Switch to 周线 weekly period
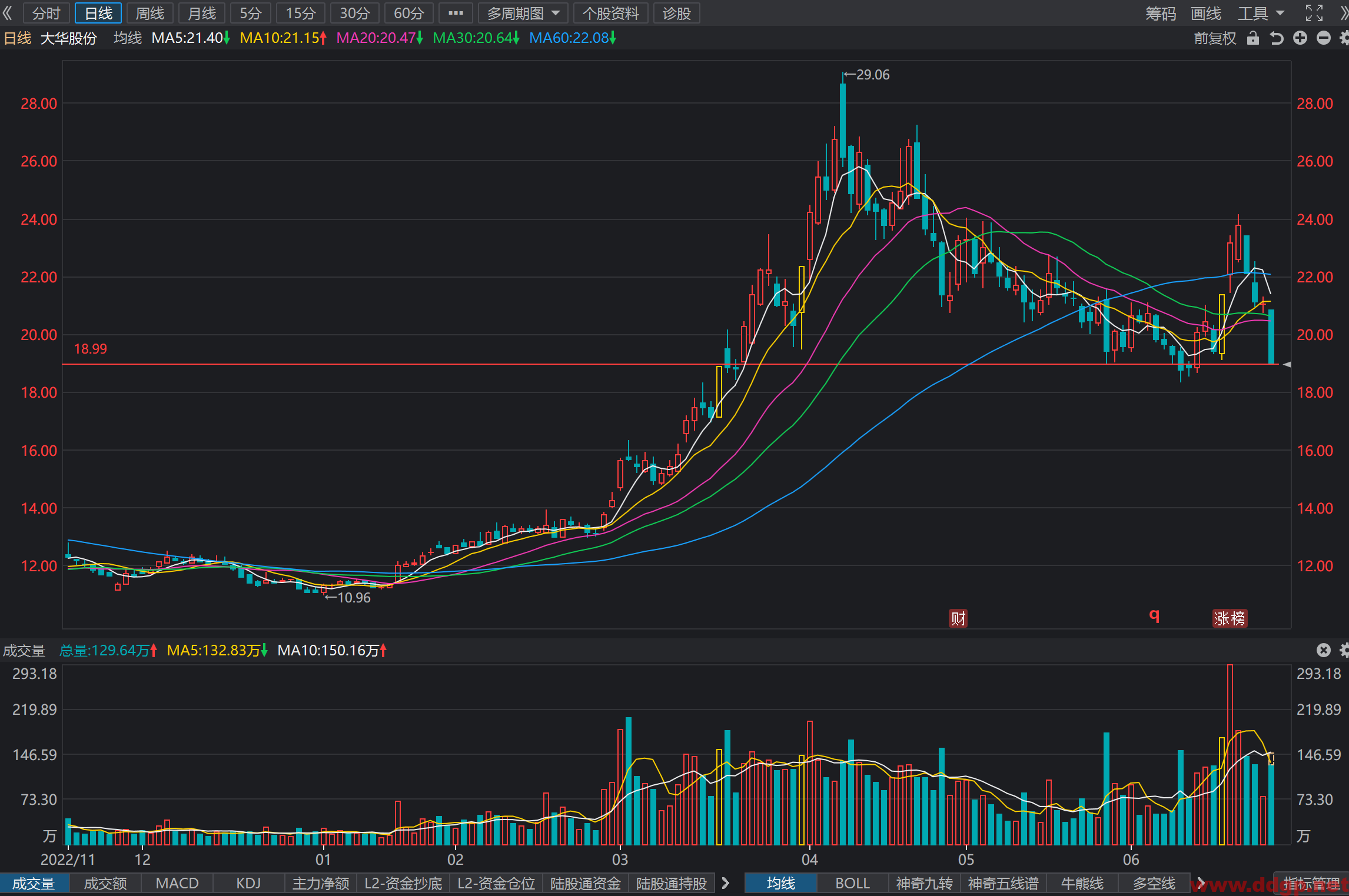The image size is (1349, 896). (149, 13)
